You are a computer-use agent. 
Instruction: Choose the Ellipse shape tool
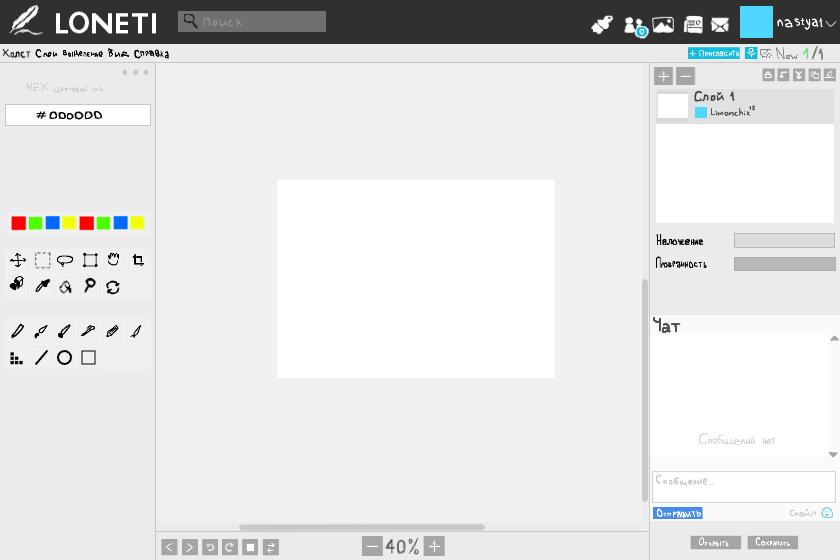click(x=64, y=357)
